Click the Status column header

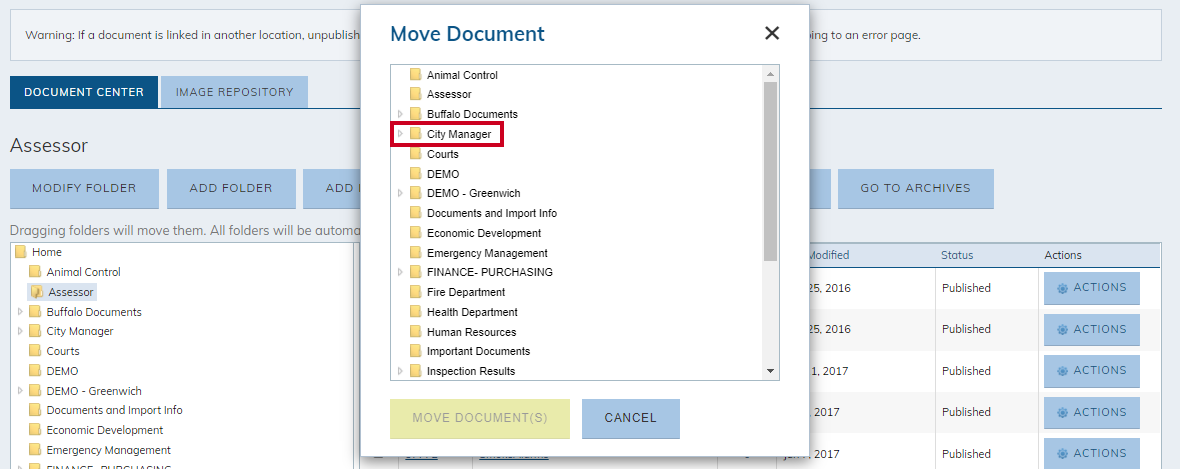[956, 255]
